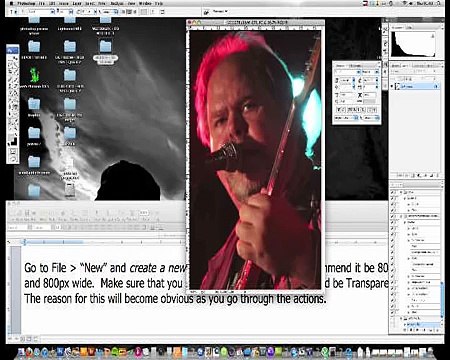This screenshot has width=450, height=360.
Task: Open the Photoshop File menu
Action: [x=42, y=3]
